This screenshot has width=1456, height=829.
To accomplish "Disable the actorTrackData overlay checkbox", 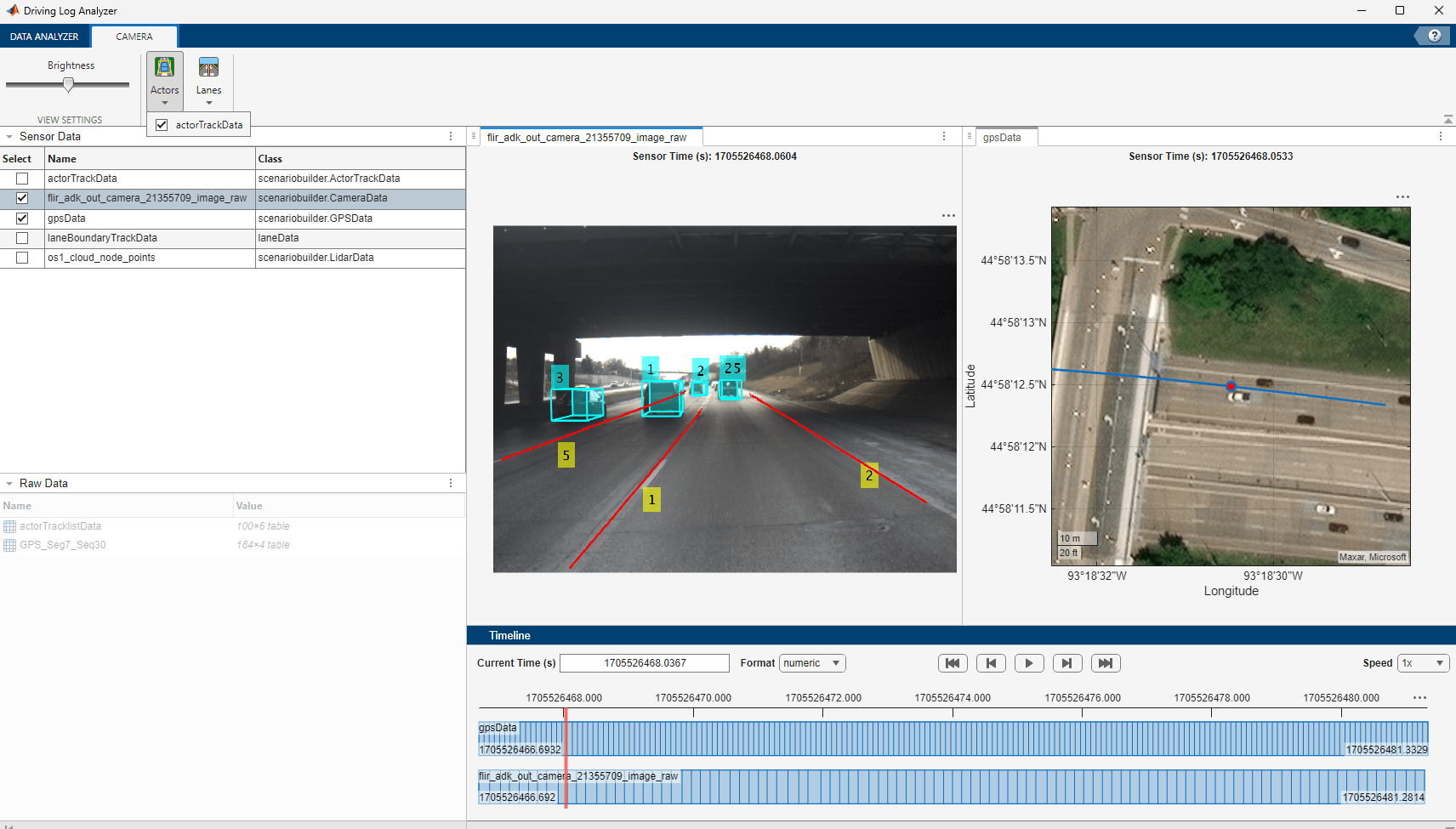I will 162,124.
